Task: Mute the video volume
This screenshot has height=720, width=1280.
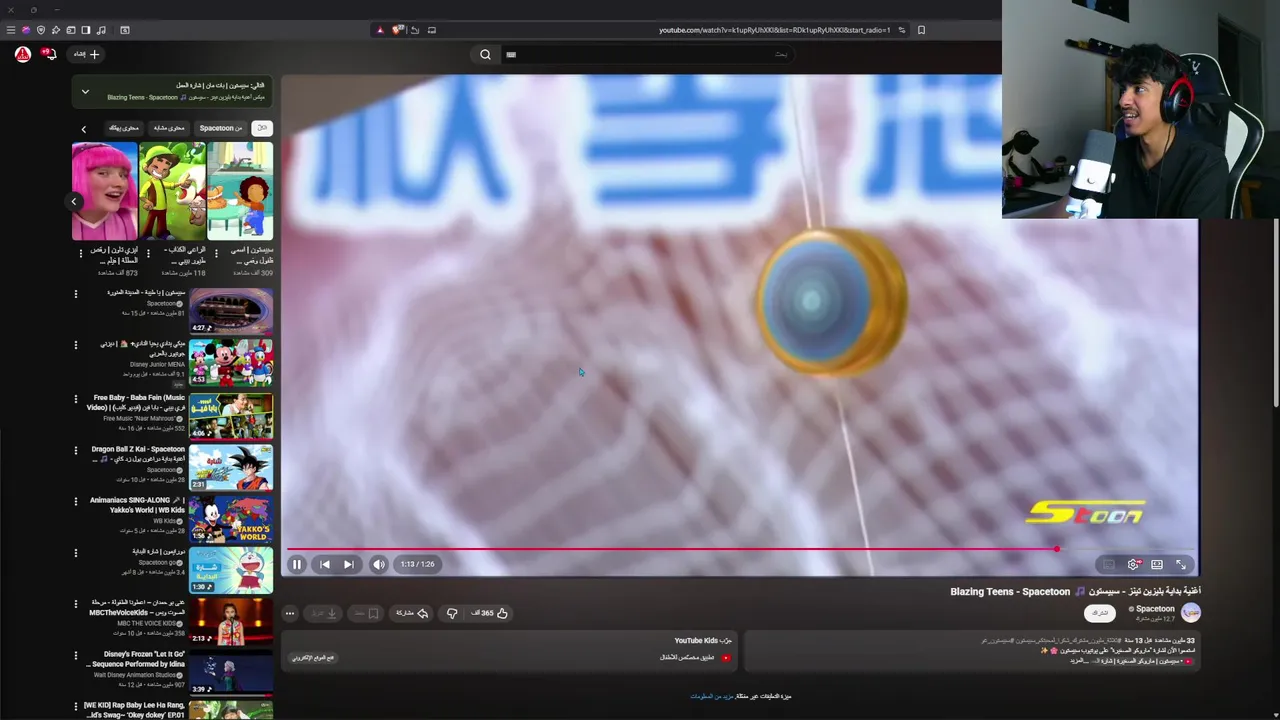Action: pos(378,564)
